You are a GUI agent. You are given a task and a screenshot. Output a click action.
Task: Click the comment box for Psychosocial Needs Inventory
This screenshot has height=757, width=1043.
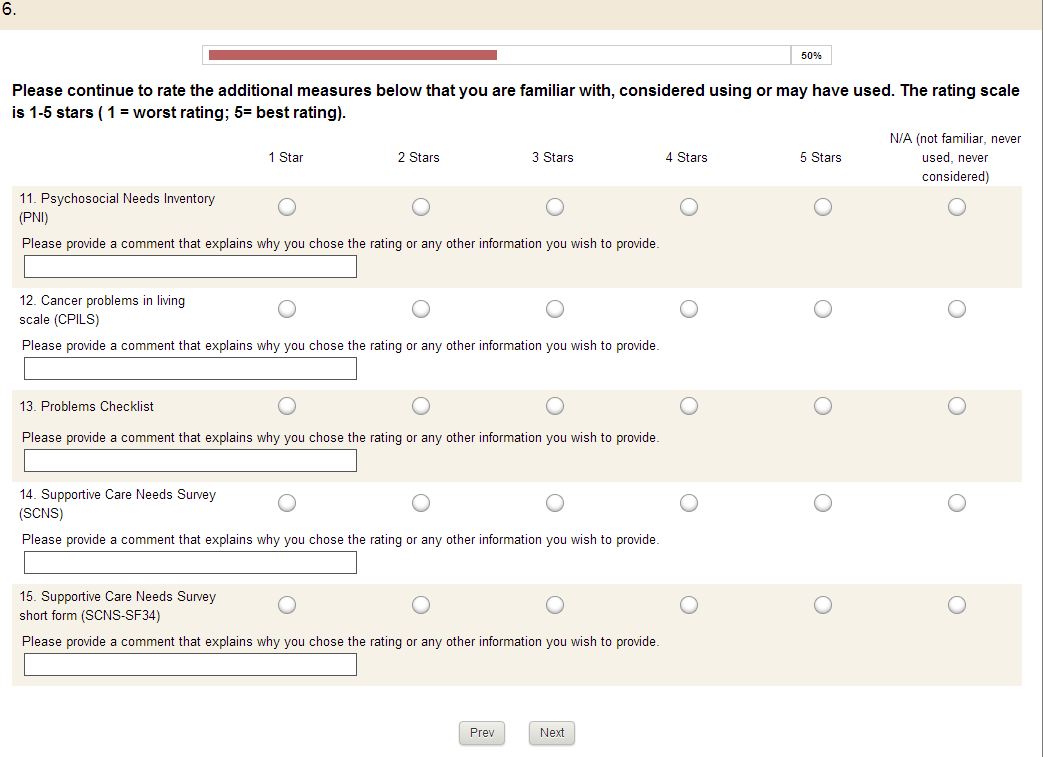point(190,267)
